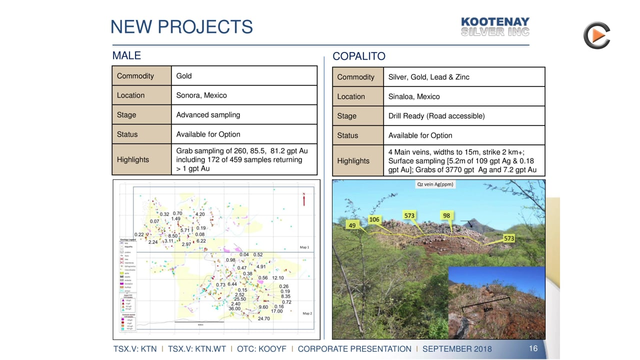This screenshot has height=360, width=640.
Task: Click the Male 'Status' row label
Action: pyautogui.click(x=142, y=134)
